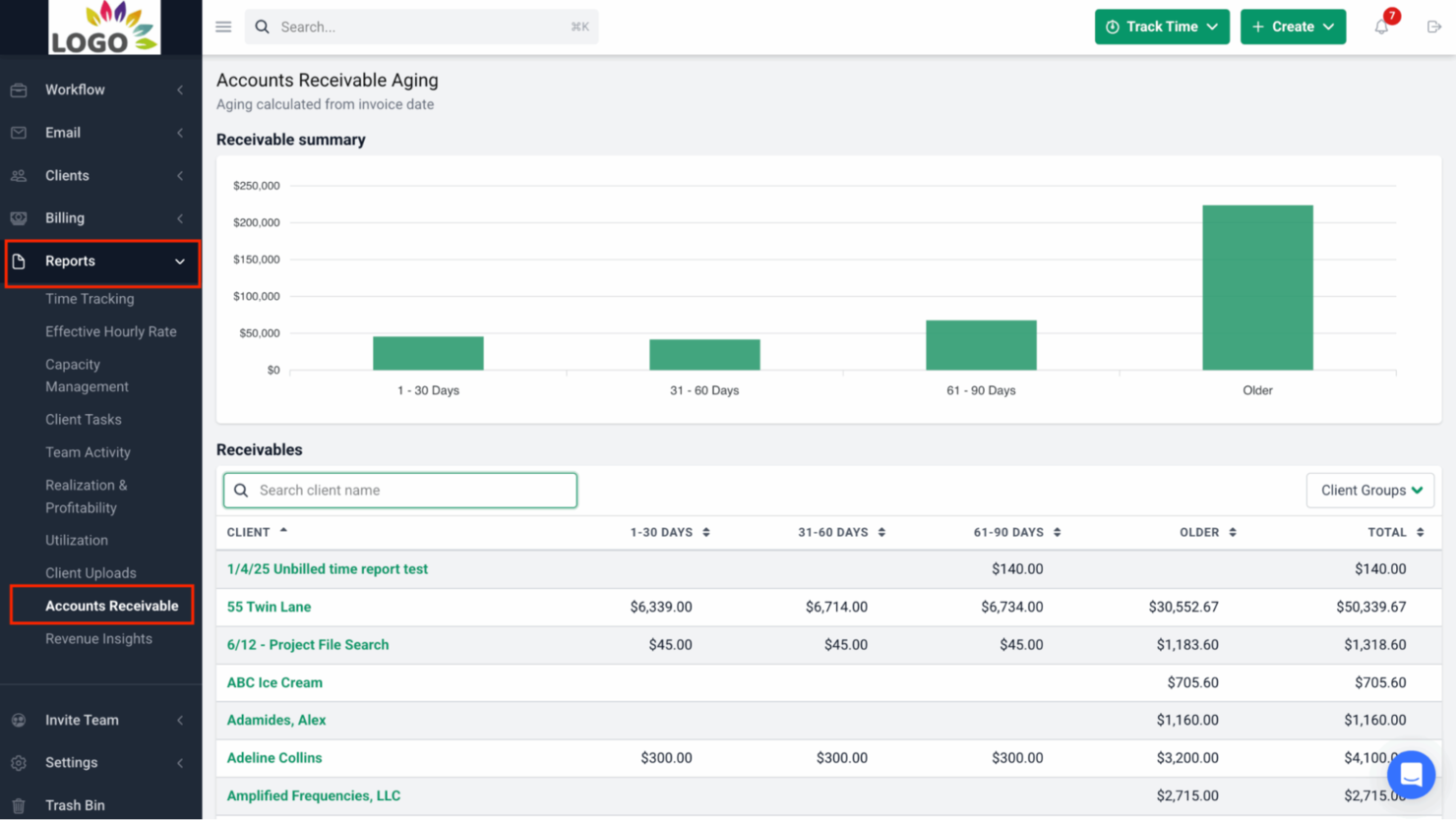Click the Email icon in the sidebar
The height and width of the screenshot is (820, 1456).
click(x=19, y=132)
